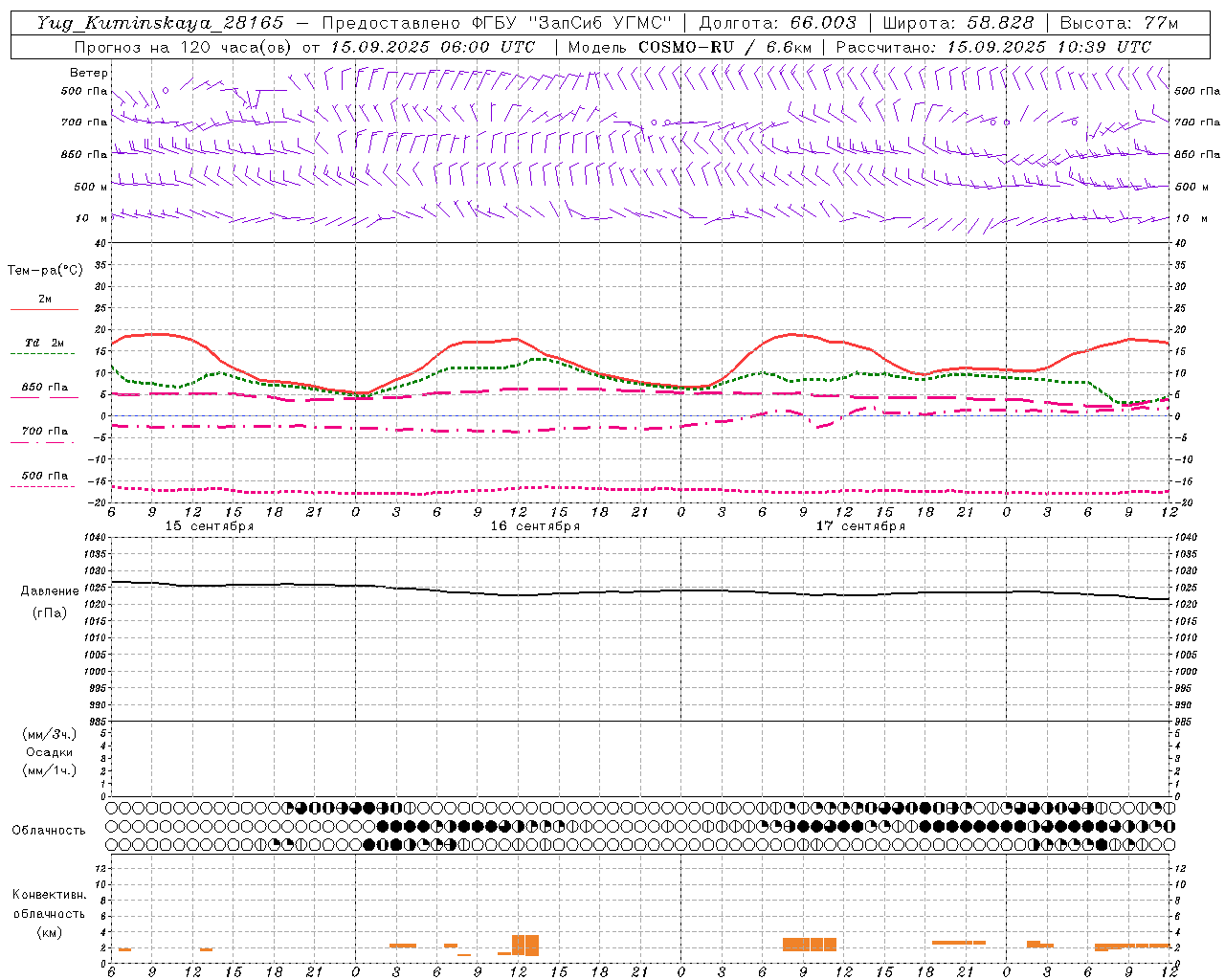Click the (гПа) unit label under Давление

point(50,613)
